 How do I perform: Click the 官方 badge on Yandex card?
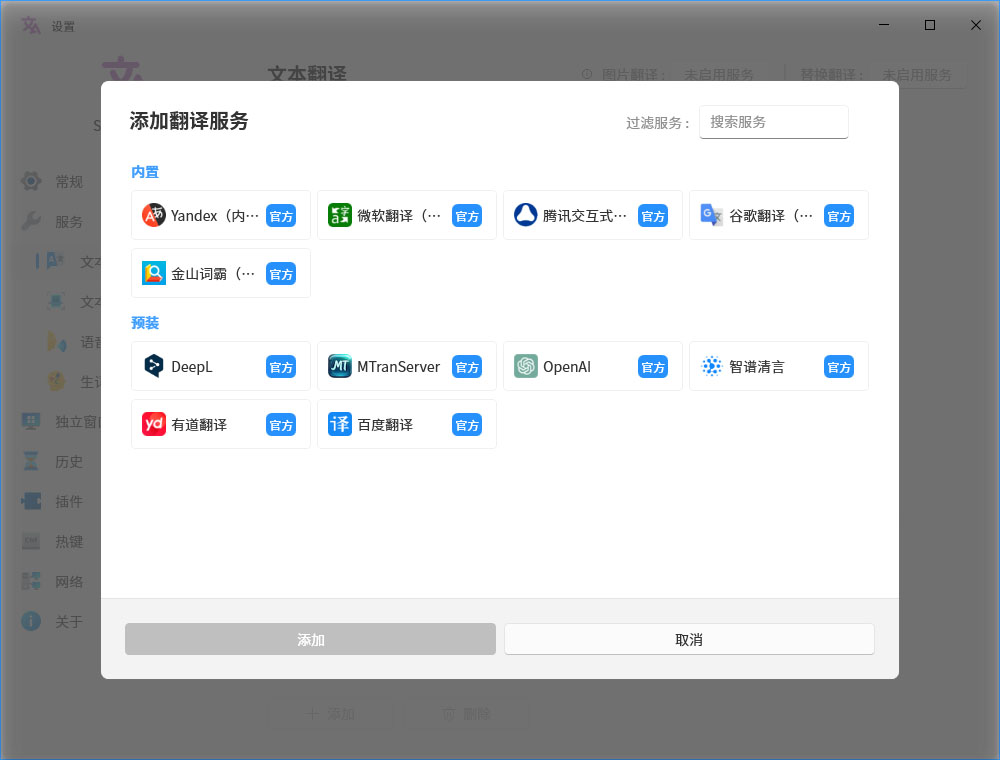(281, 216)
